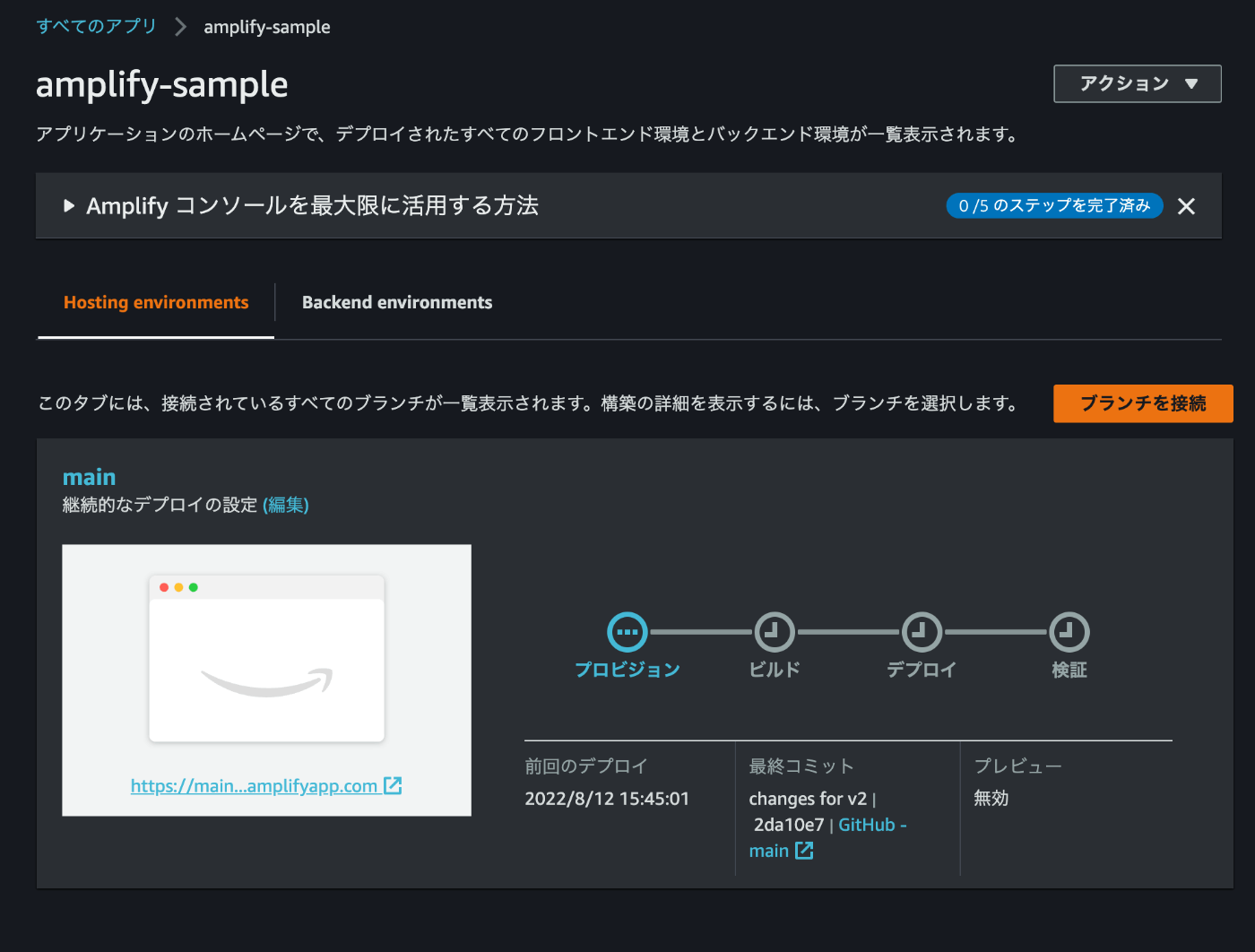1255x952 pixels.
Task: Click the changes for v2 commit message
Action: 808,799
